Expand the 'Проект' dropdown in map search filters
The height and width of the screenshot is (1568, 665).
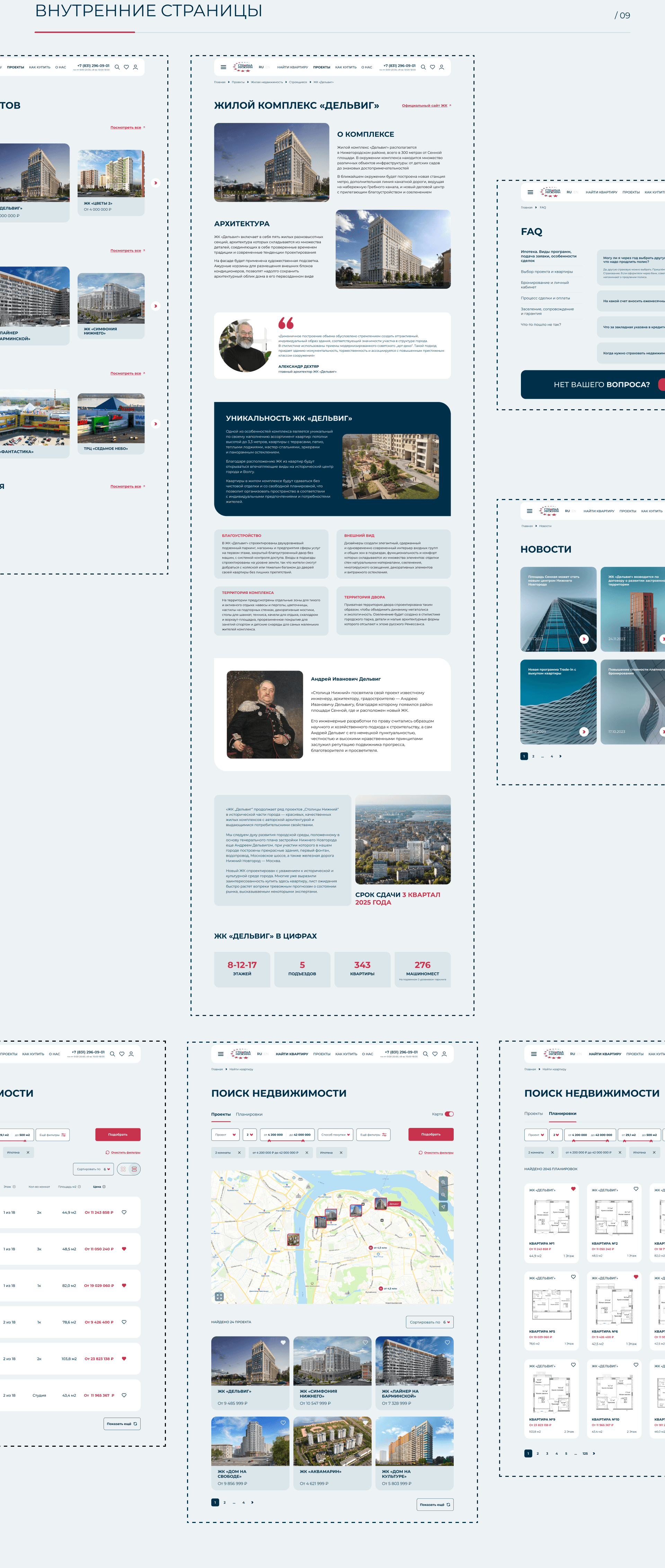coord(225,1135)
